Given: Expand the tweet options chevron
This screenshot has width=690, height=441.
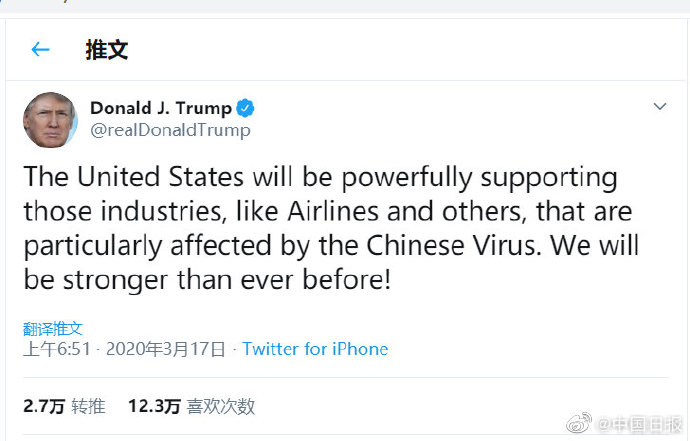Looking at the screenshot, I should pos(660,106).
